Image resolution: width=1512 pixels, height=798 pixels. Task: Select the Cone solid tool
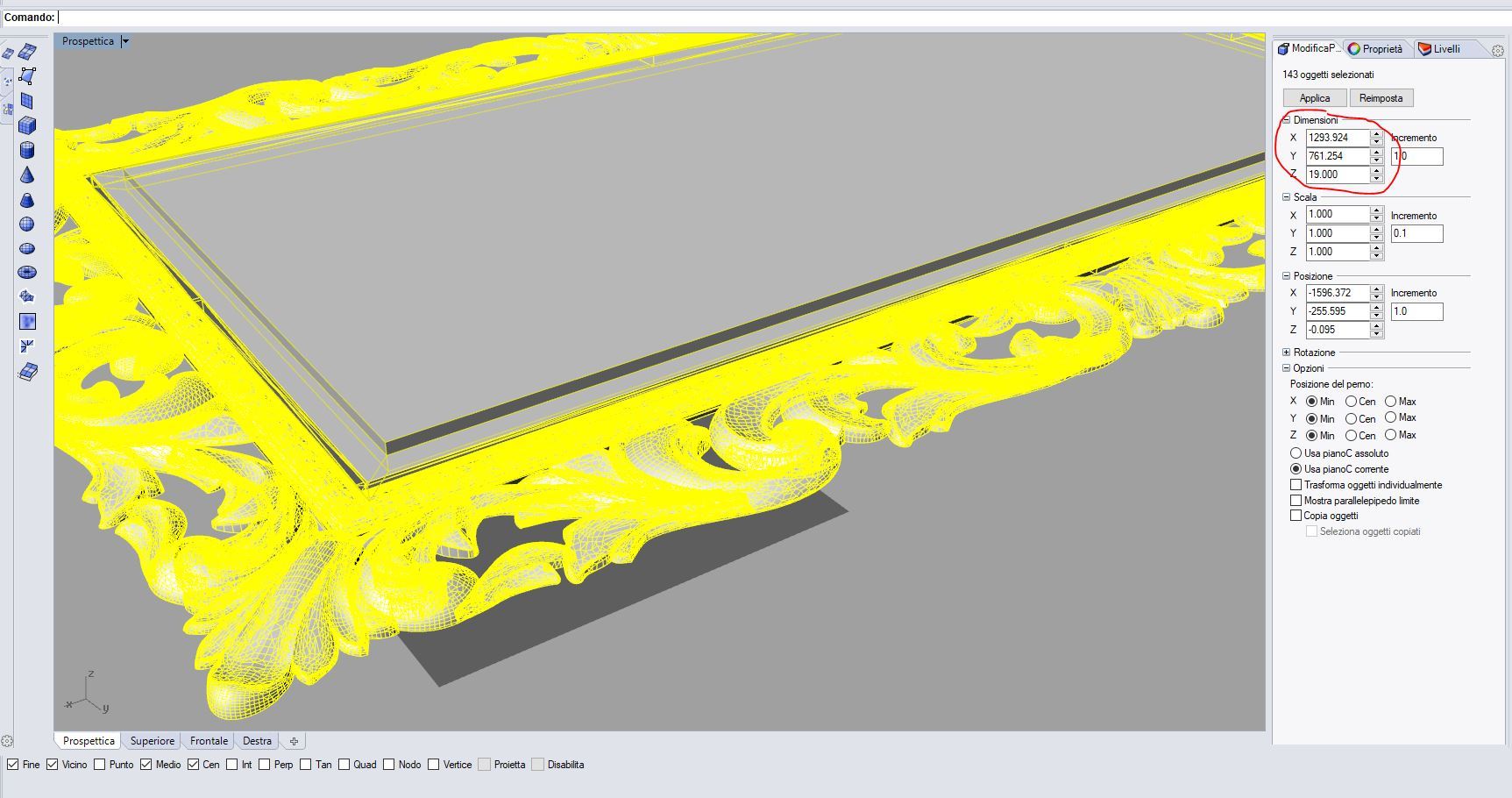(27, 175)
